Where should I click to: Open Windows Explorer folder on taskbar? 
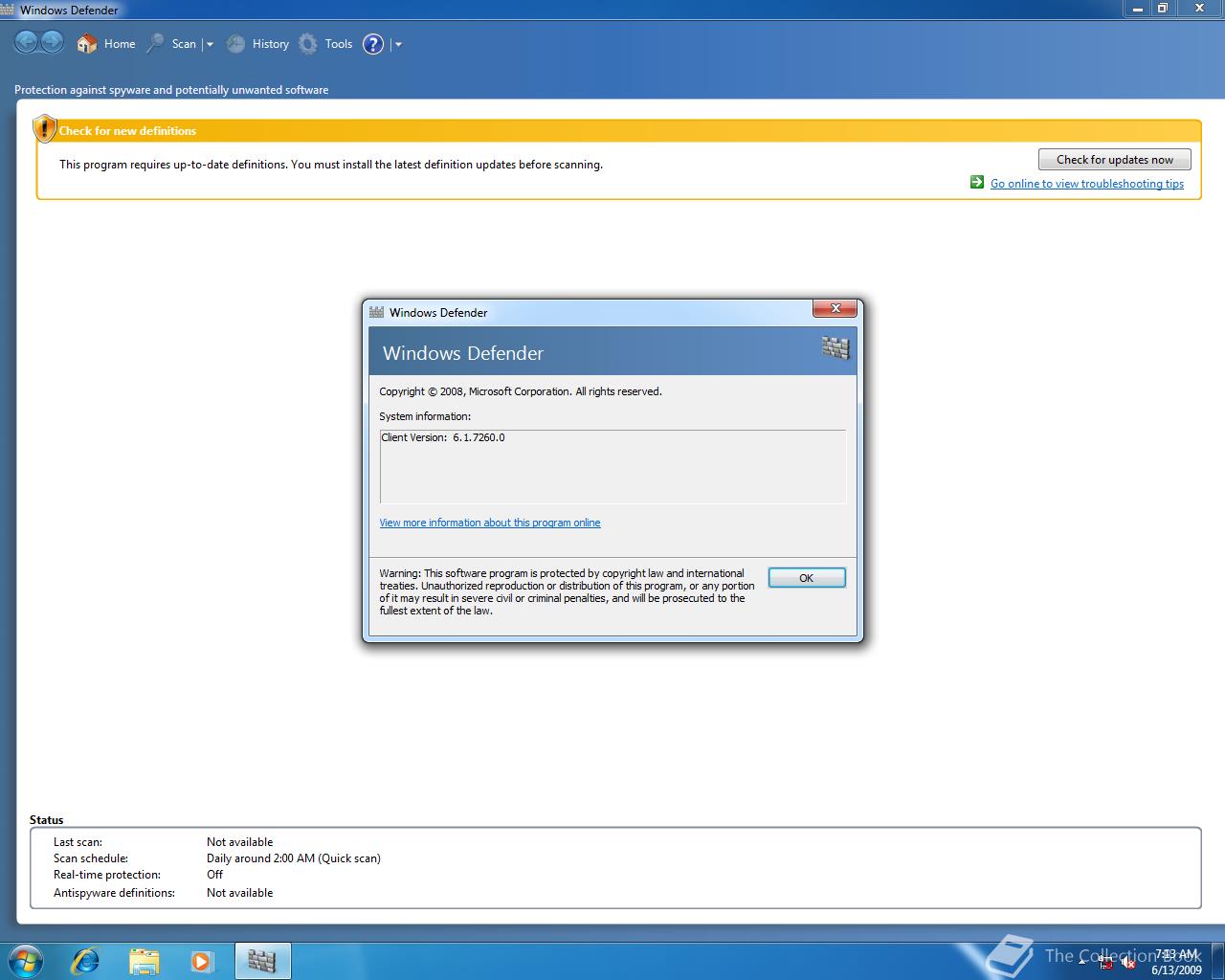[x=144, y=960]
